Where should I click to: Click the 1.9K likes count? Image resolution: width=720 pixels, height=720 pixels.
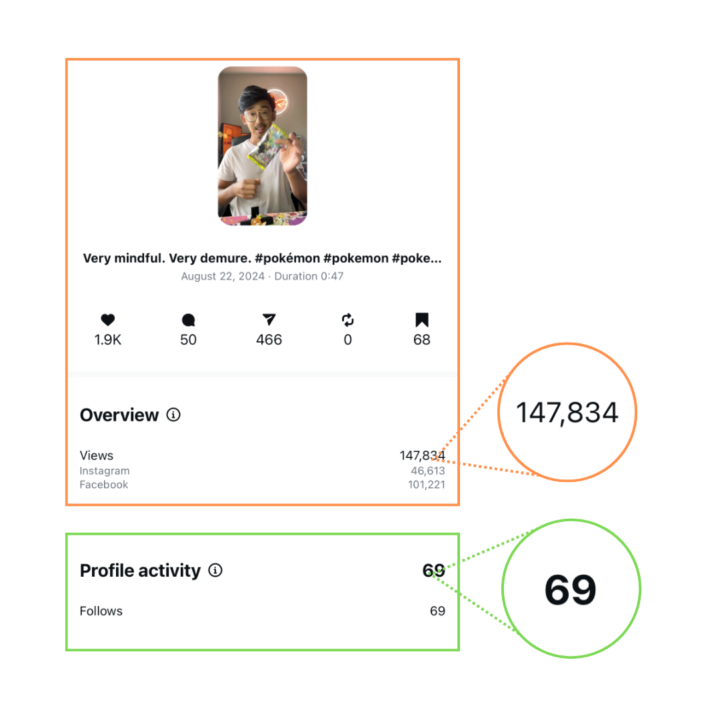pos(108,340)
